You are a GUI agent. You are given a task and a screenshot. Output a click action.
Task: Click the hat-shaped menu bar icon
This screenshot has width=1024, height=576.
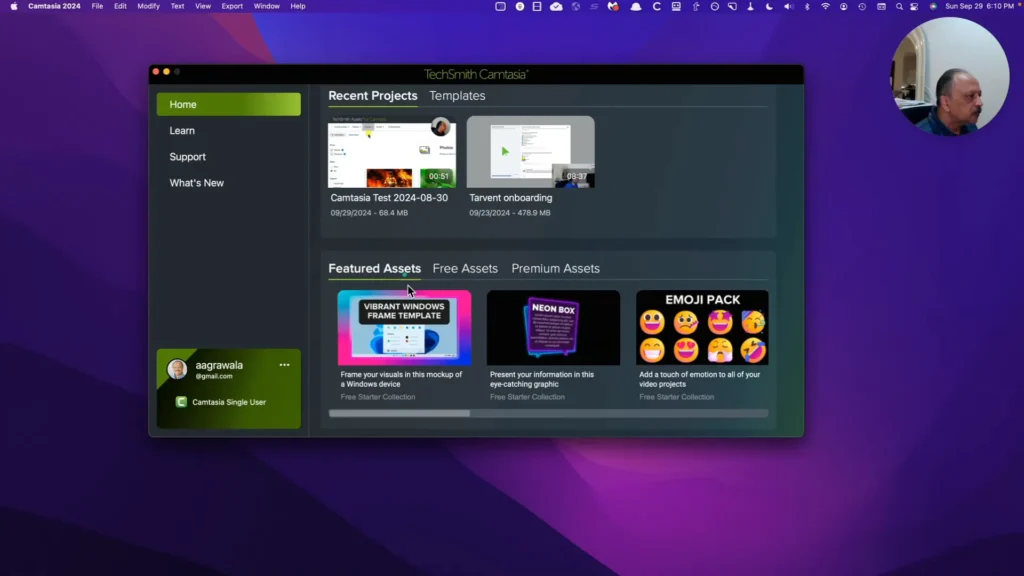click(635, 6)
